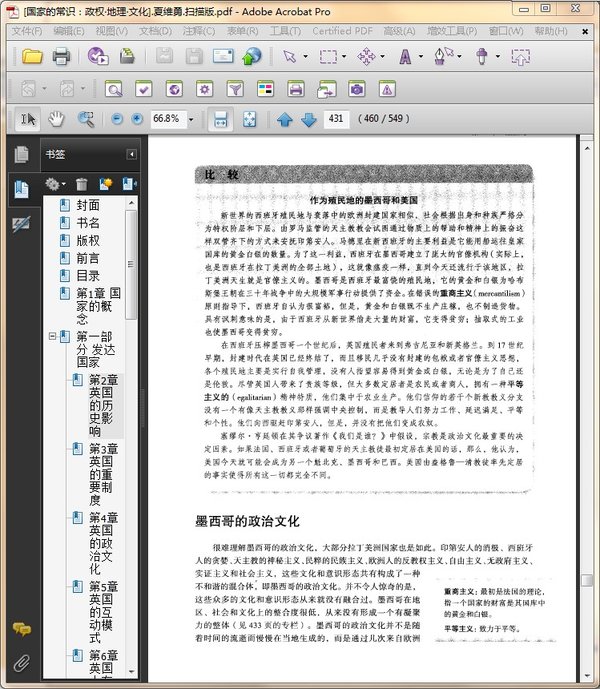600x689 pixels.
Task: Open the 注释(C) menu
Action: tap(199, 31)
